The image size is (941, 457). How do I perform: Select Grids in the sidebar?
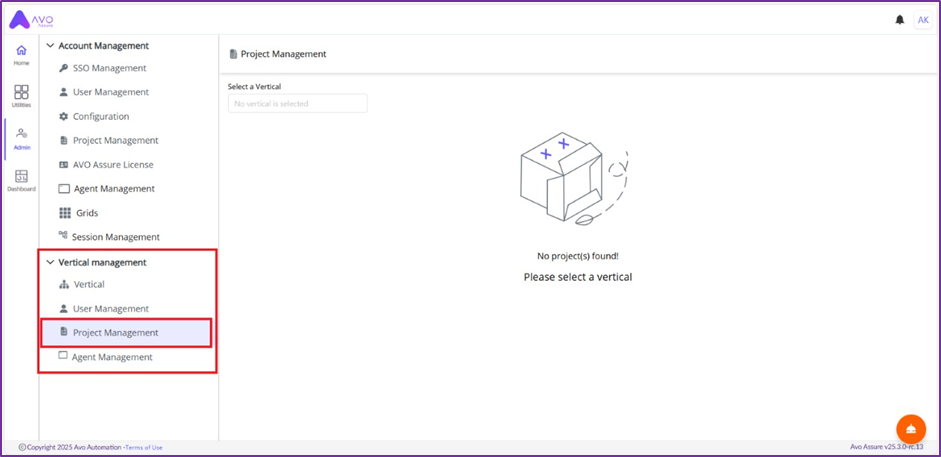click(86, 213)
